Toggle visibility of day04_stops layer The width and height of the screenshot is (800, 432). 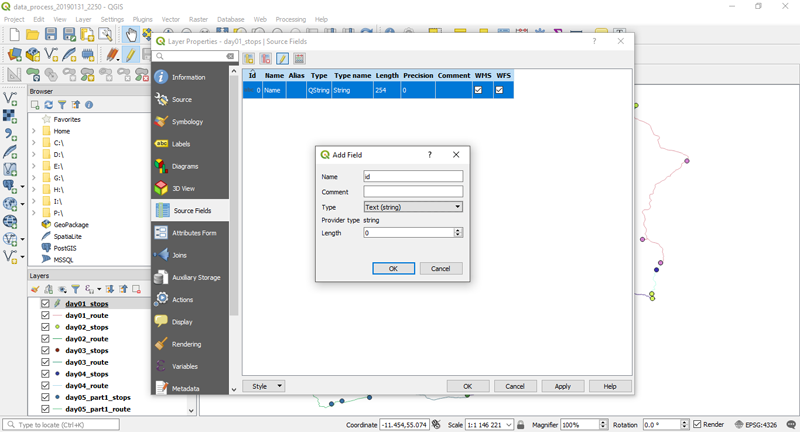coord(45,374)
